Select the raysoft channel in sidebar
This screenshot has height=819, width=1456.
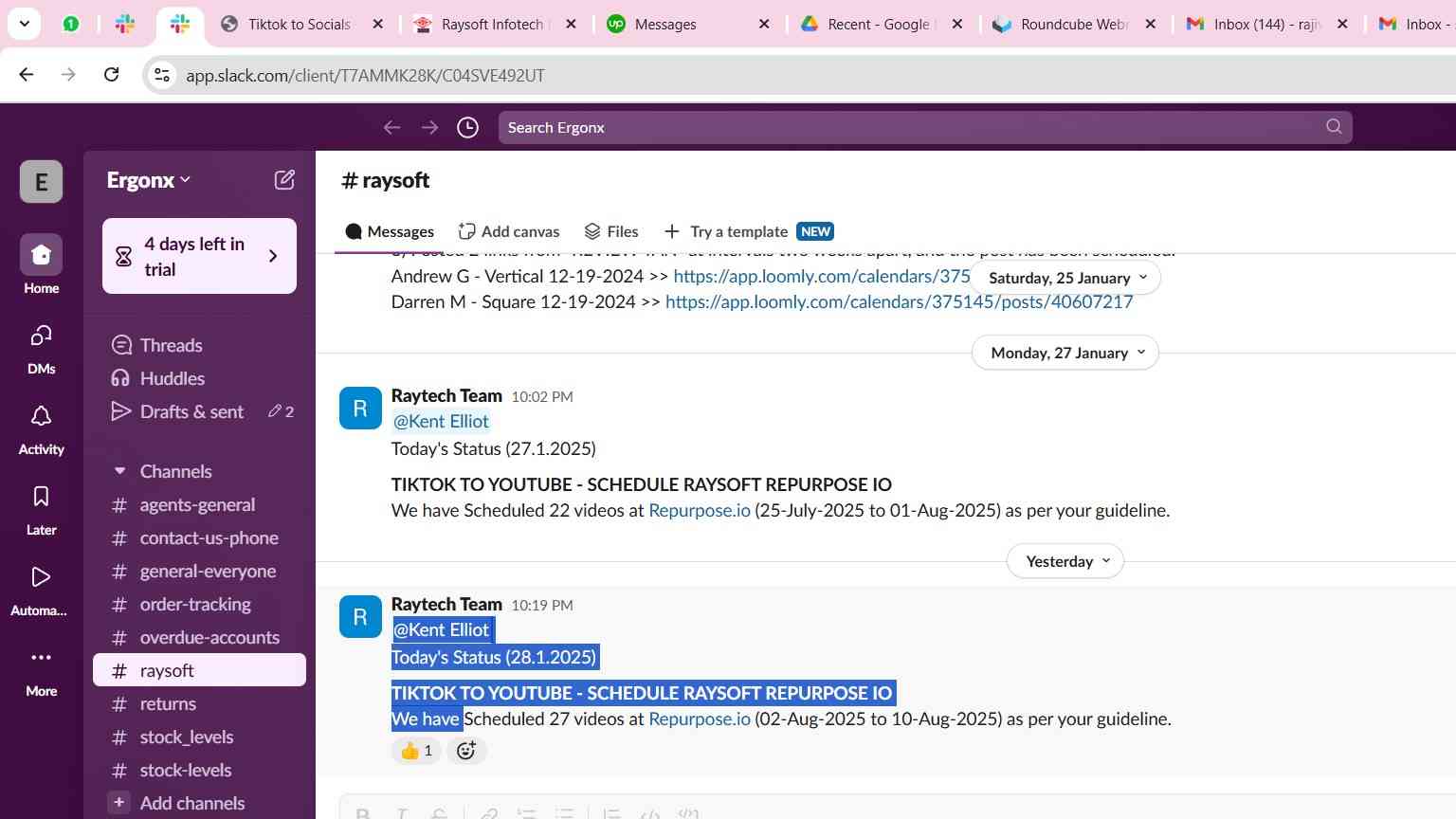tap(199, 670)
